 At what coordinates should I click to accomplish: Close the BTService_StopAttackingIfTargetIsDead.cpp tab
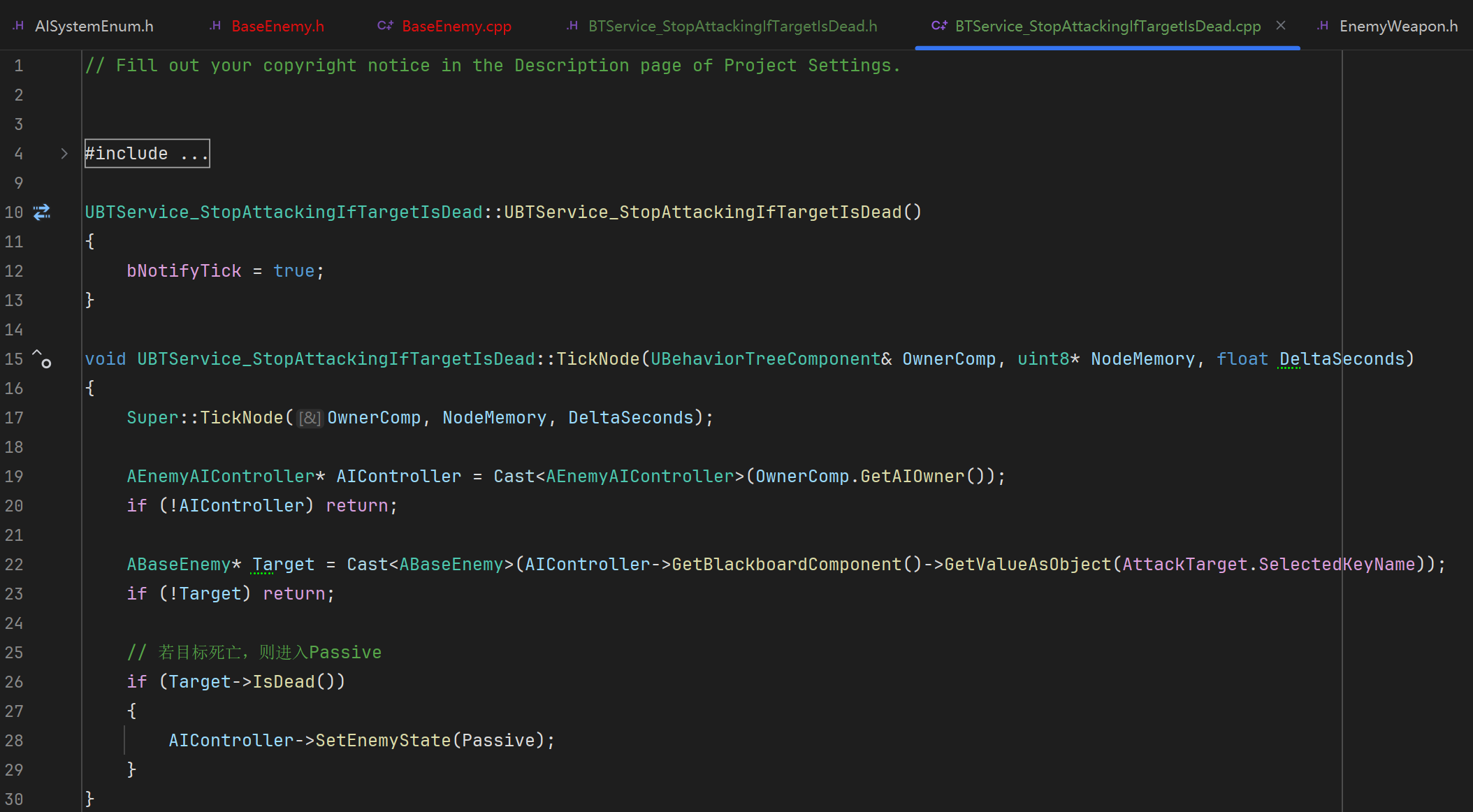point(1281,26)
